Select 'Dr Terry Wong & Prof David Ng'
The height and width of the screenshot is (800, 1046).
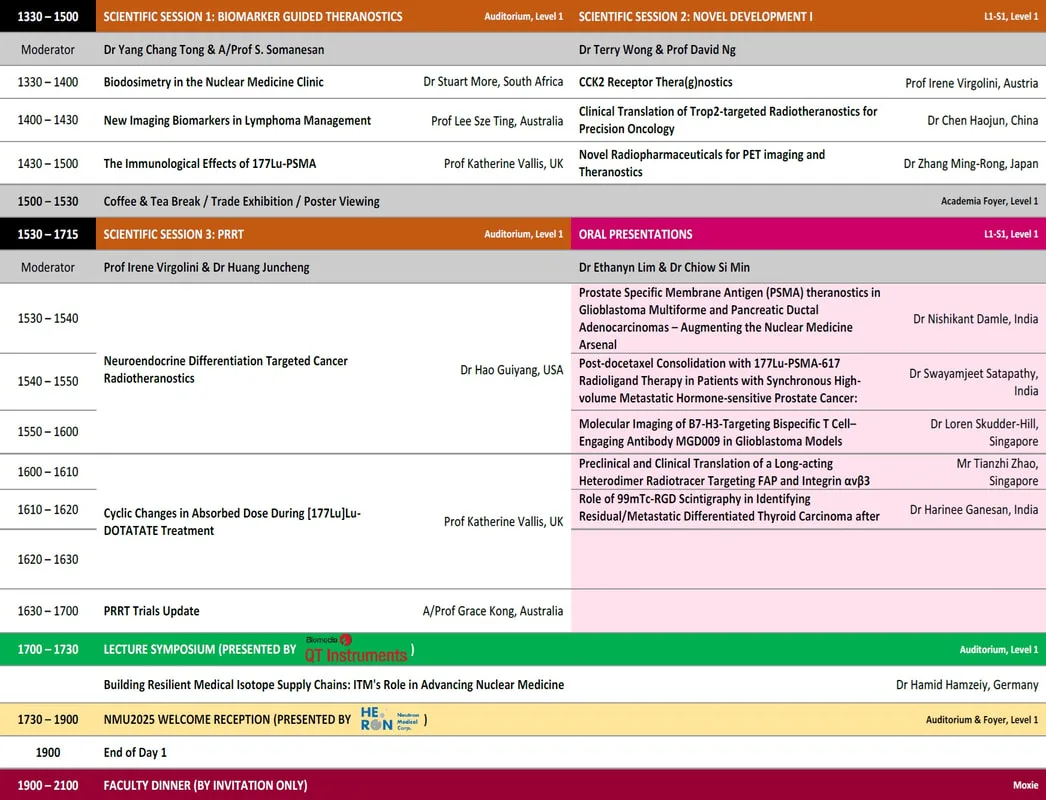click(657, 49)
